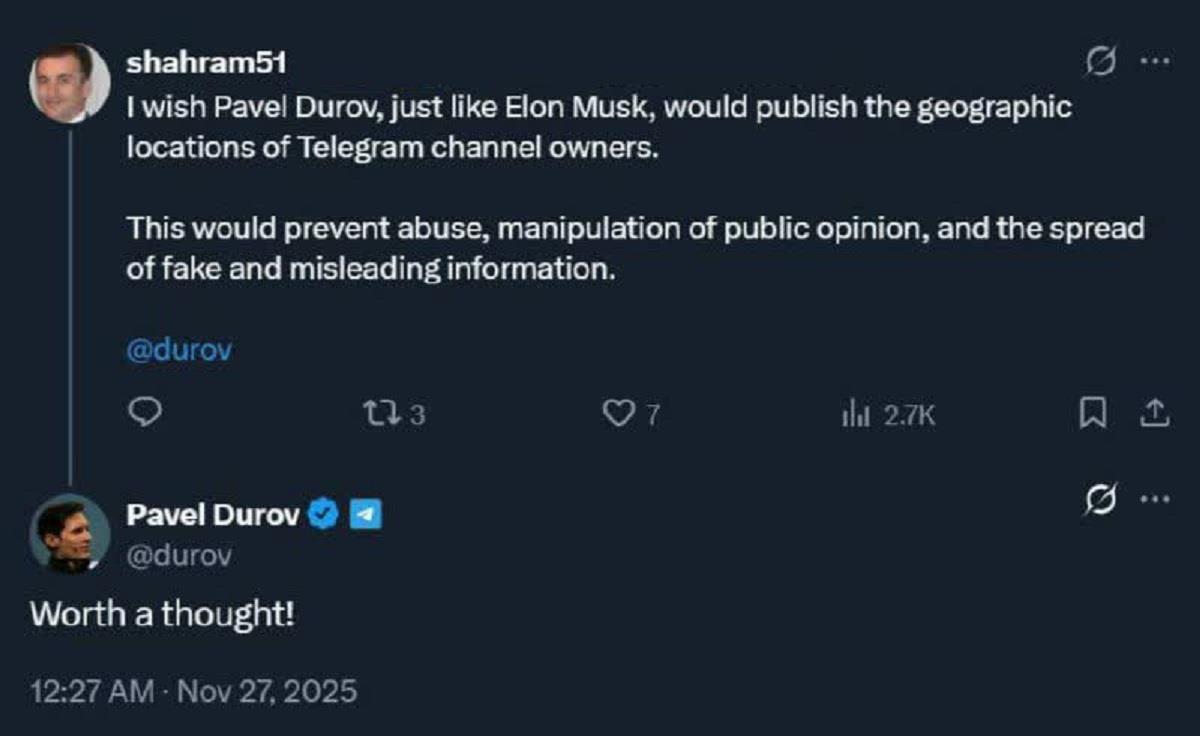Open the Pavel Durov display name link

point(213,515)
